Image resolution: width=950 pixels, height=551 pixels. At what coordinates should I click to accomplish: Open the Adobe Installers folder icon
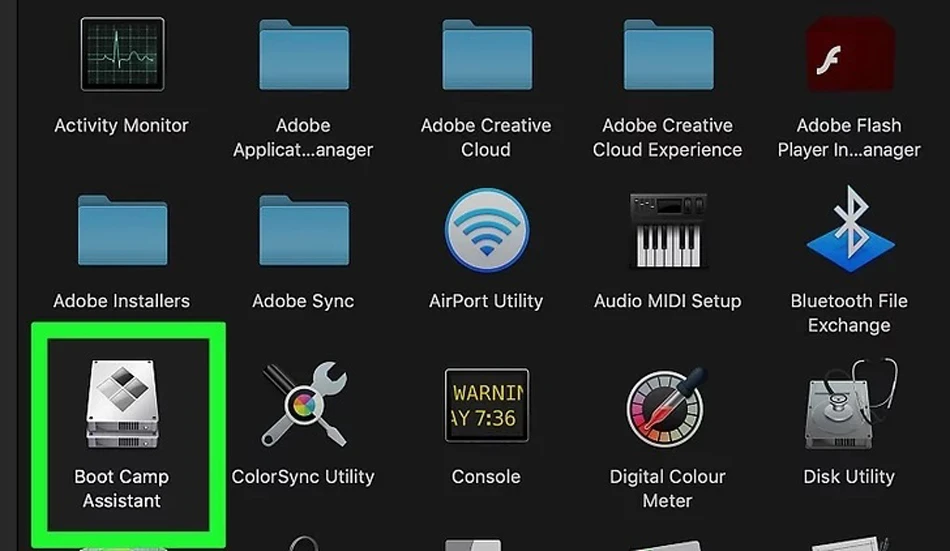point(122,230)
